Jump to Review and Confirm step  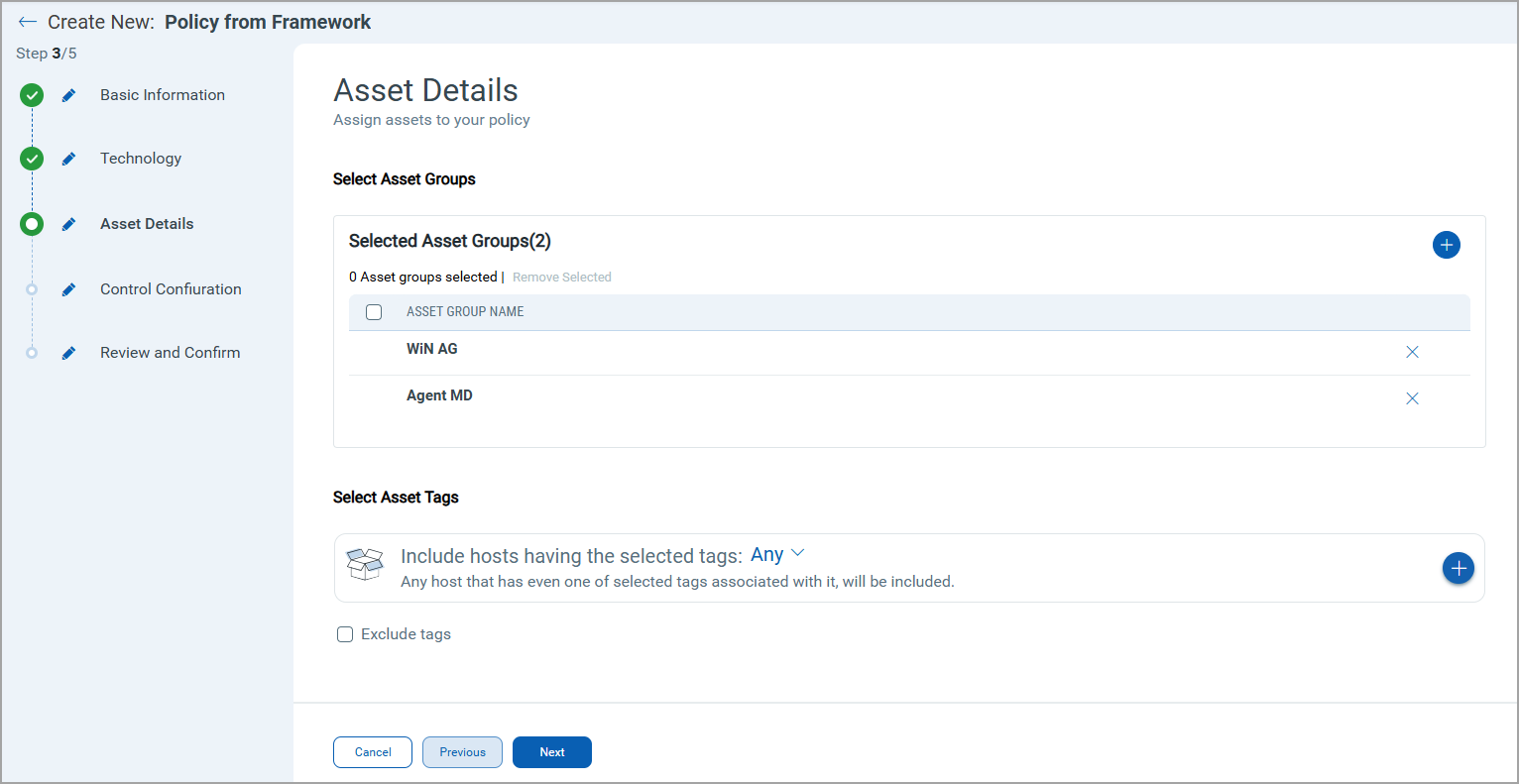tap(170, 353)
